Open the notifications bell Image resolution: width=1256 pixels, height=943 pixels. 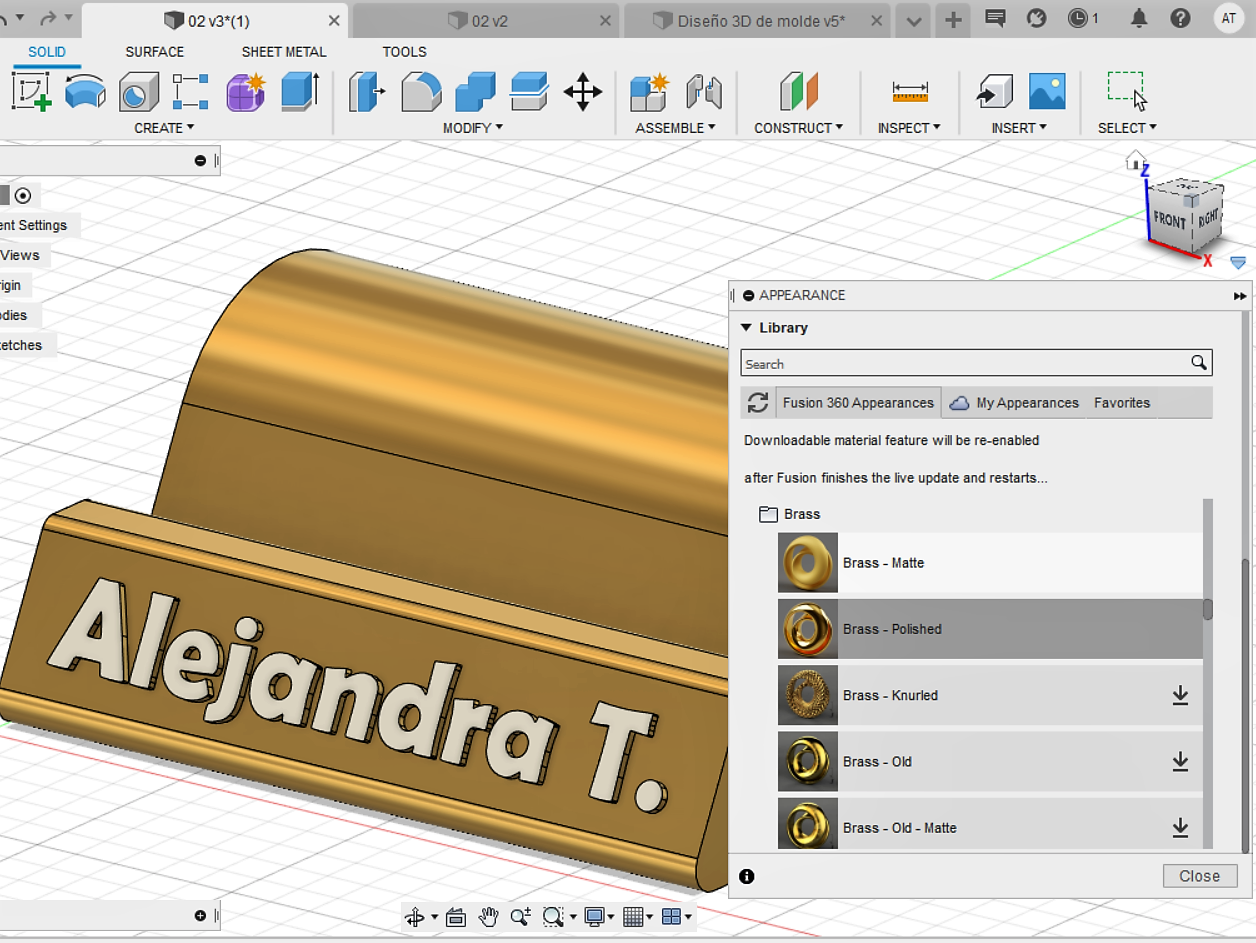1138,18
